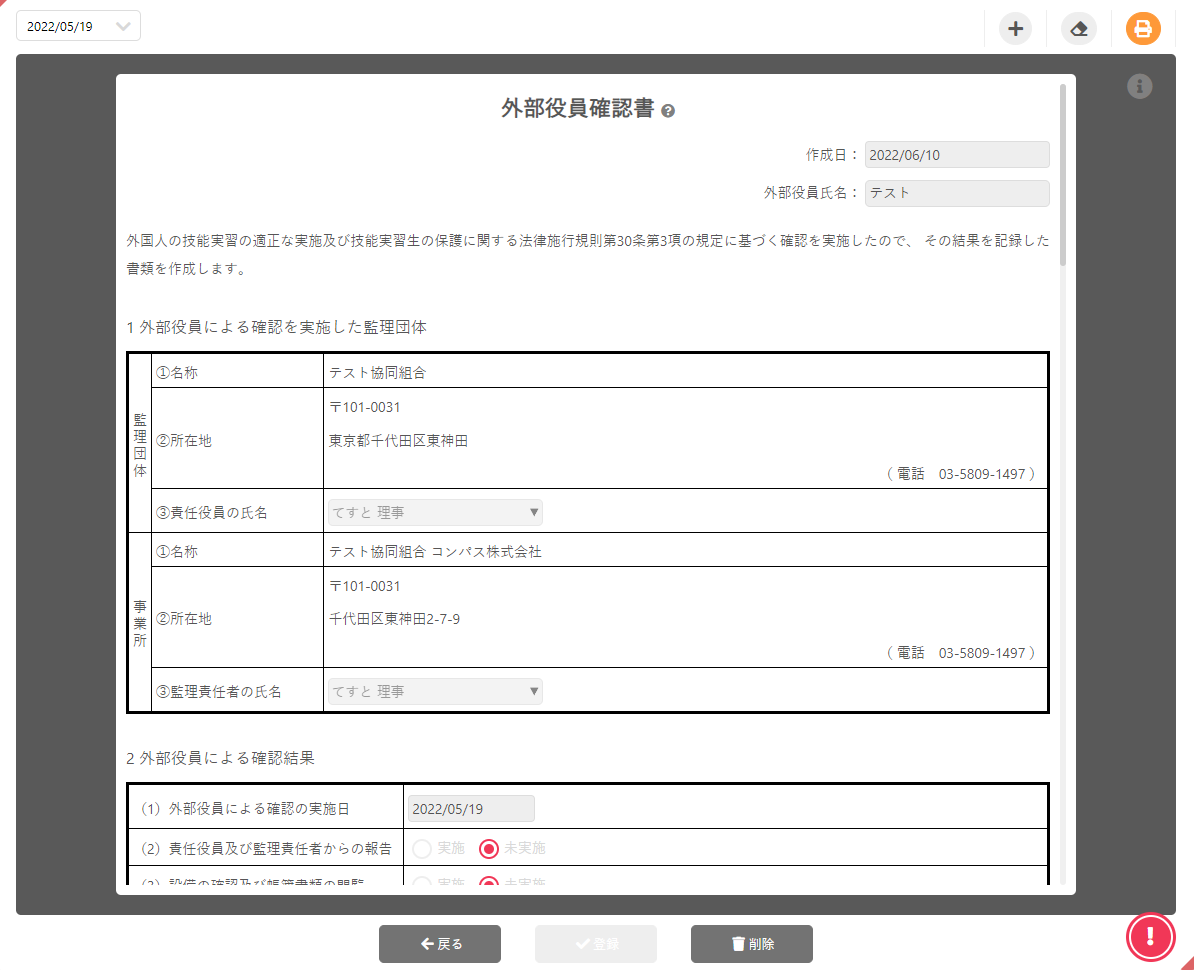Select 実施 in the 設備の確認 row

point(422,882)
